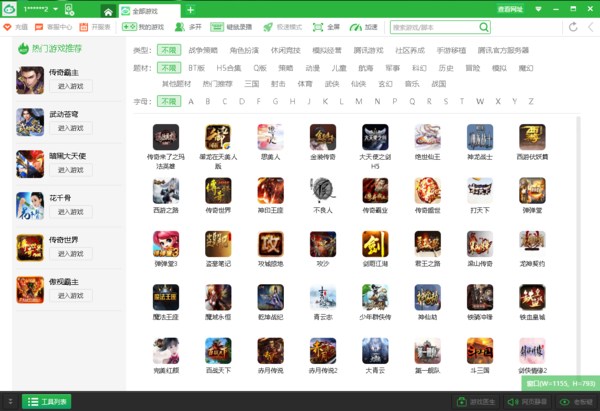
Task: Click the 铁血皇城 game label
Action: pos(532,317)
